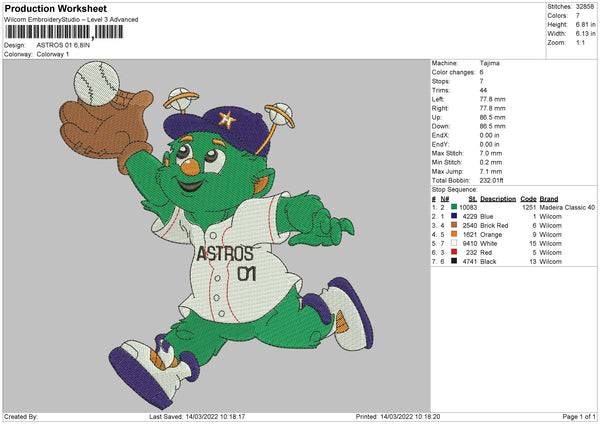Click the 'Printed: 14/03/2022 10:18:20' footer
This screenshot has width=600, height=424.
[x=398, y=417]
